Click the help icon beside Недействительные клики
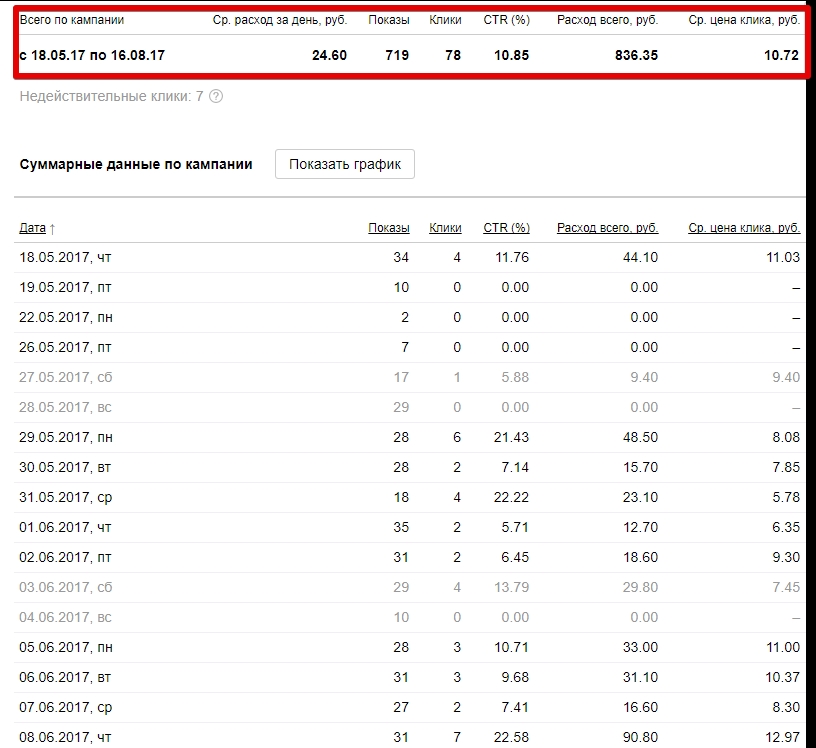816x748 pixels. point(216,96)
